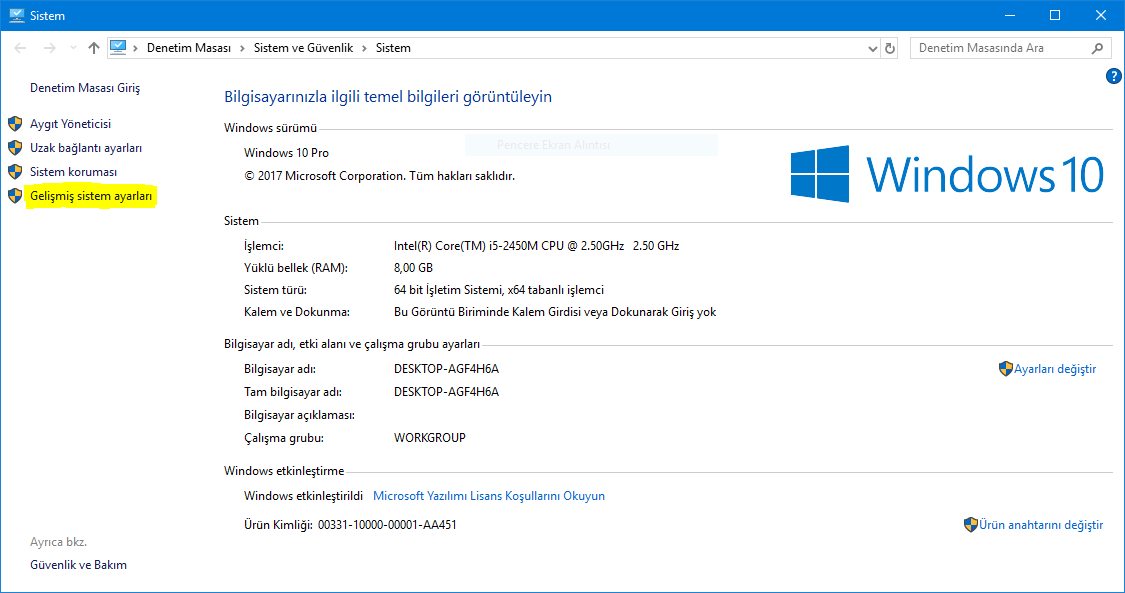
Task: Select Sistem ve Güvenlik breadcrumb
Action: [x=303, y=48]
